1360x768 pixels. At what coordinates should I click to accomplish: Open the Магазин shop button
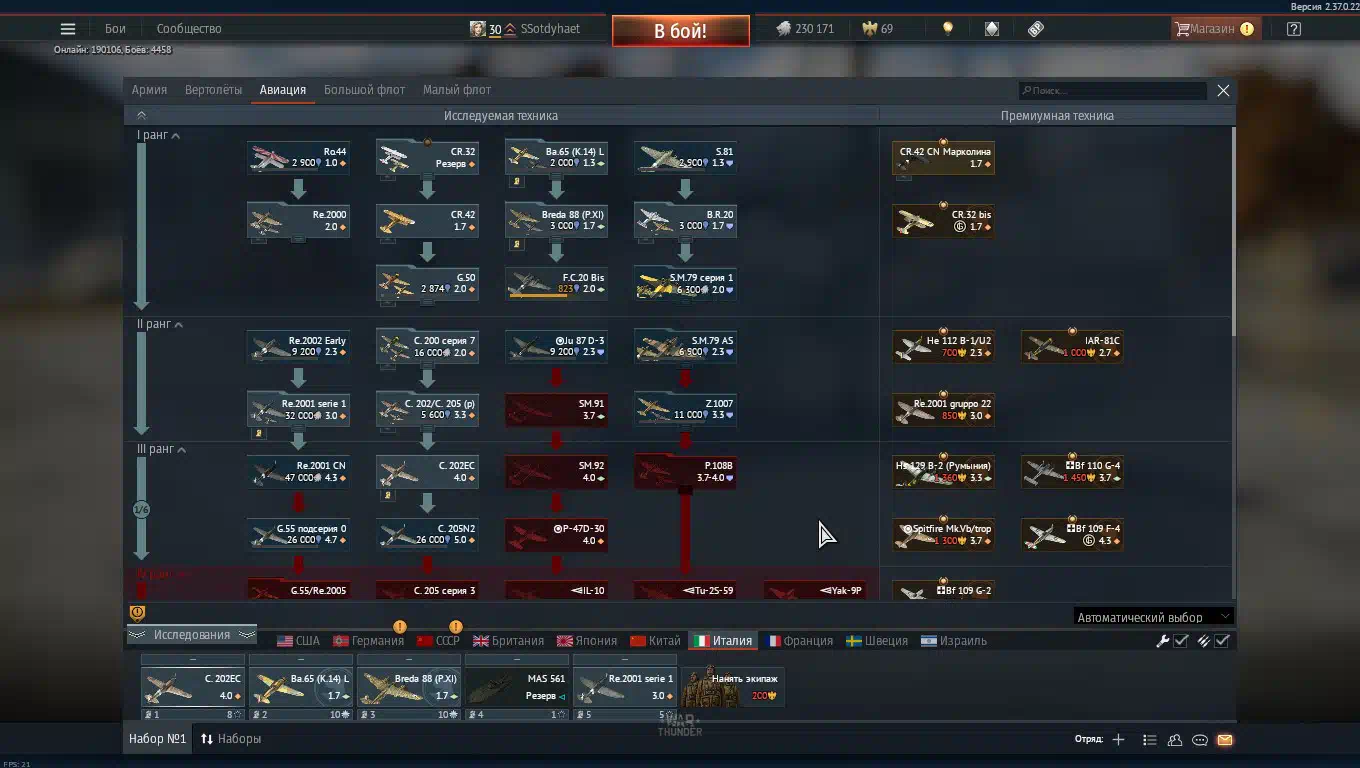(x=1214, y=29)
